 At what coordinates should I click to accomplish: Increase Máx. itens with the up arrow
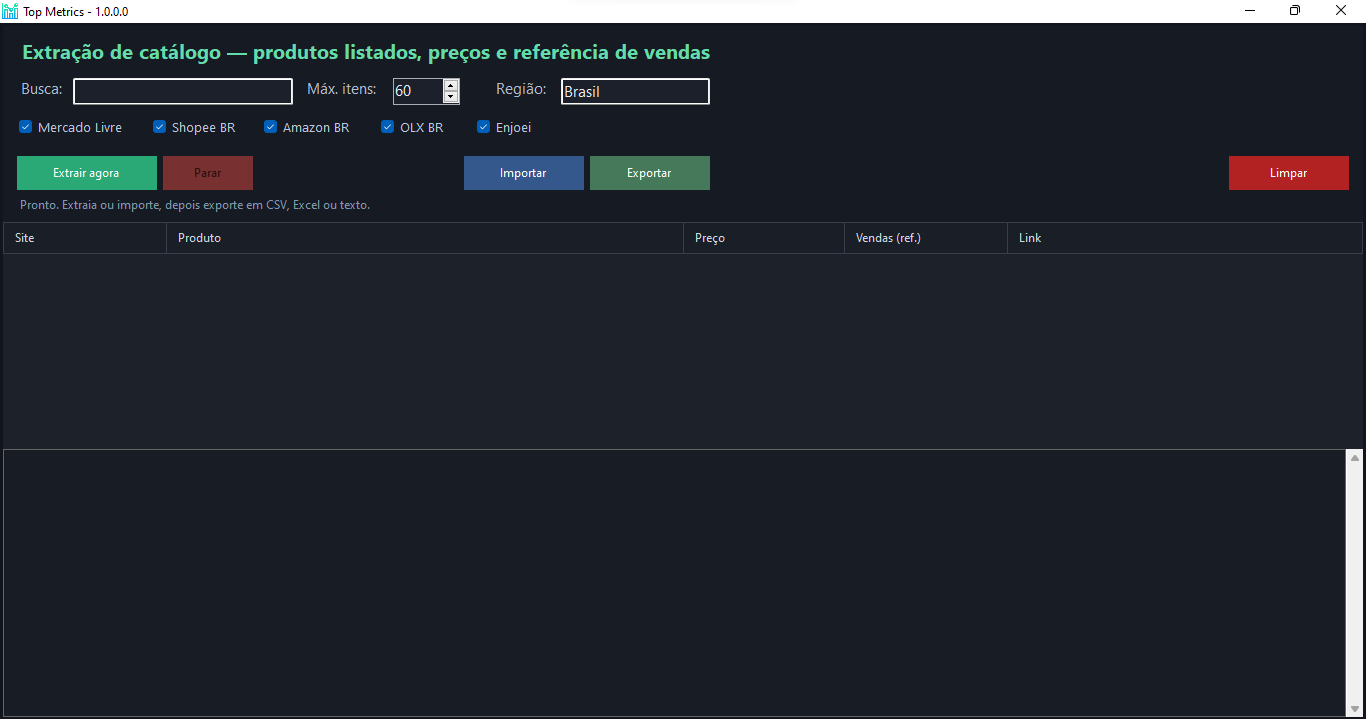click(x=450, y=85)
